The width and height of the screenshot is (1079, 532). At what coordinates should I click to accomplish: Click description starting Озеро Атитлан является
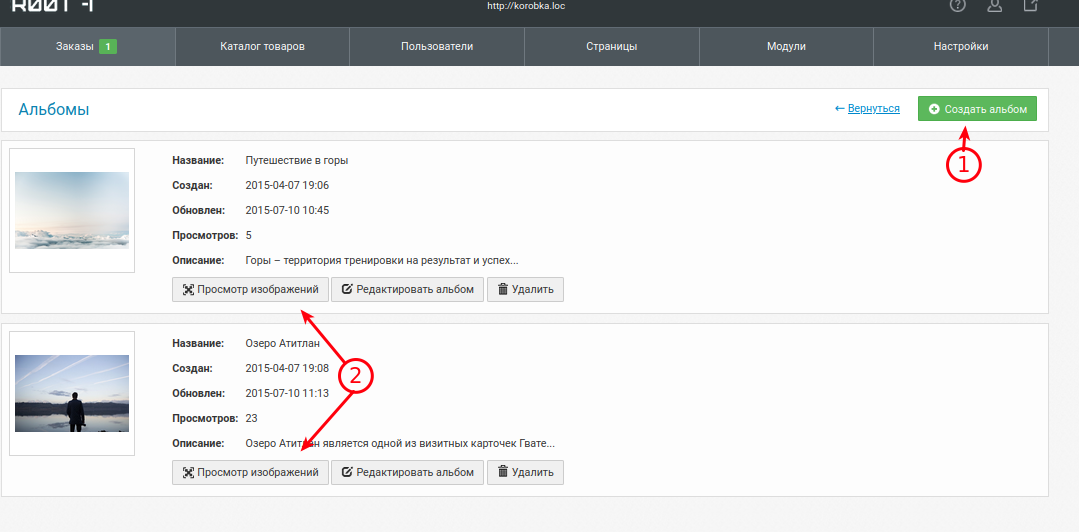pyautogui.click(x=400, y=444)
